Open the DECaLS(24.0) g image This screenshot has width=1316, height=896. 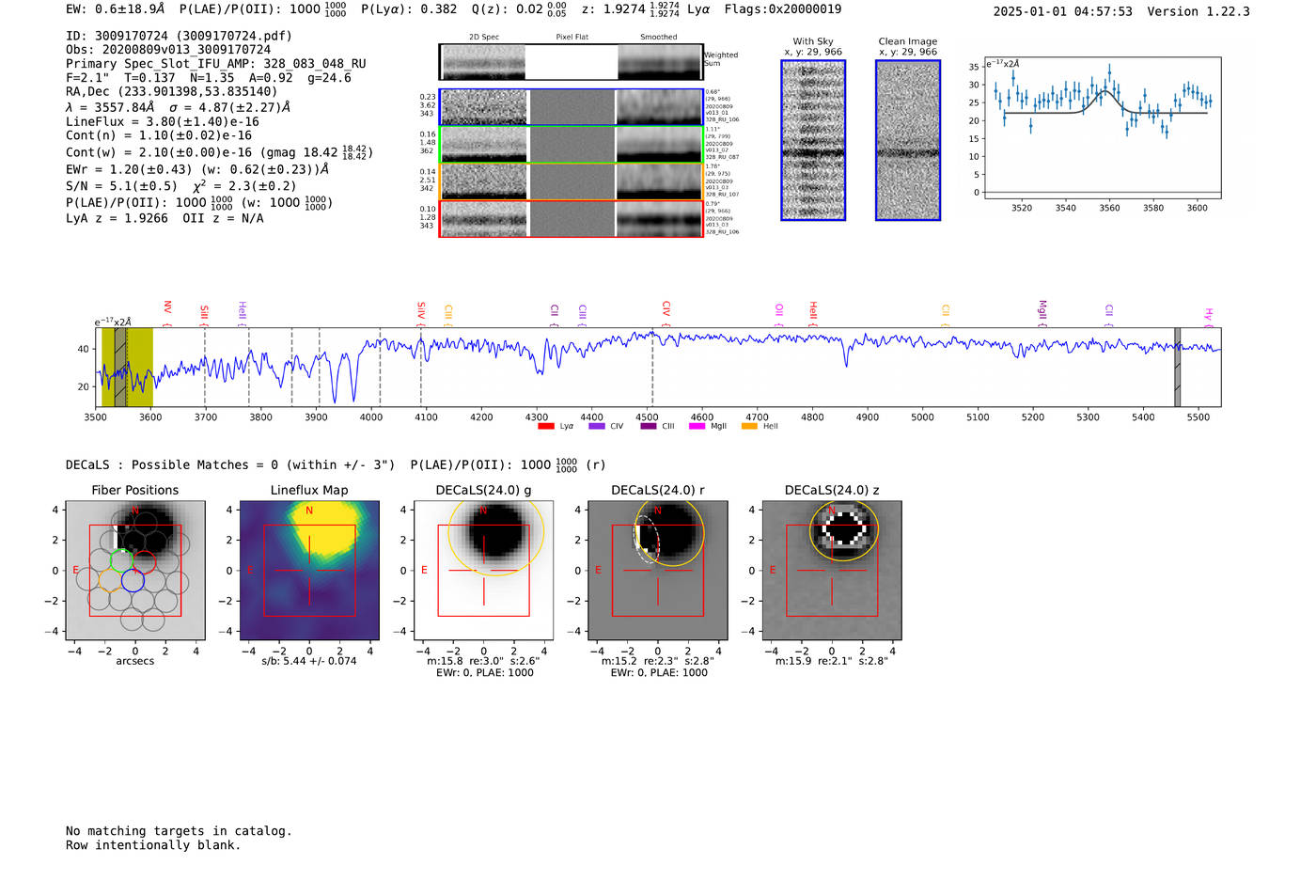click(x=484, y=571)
